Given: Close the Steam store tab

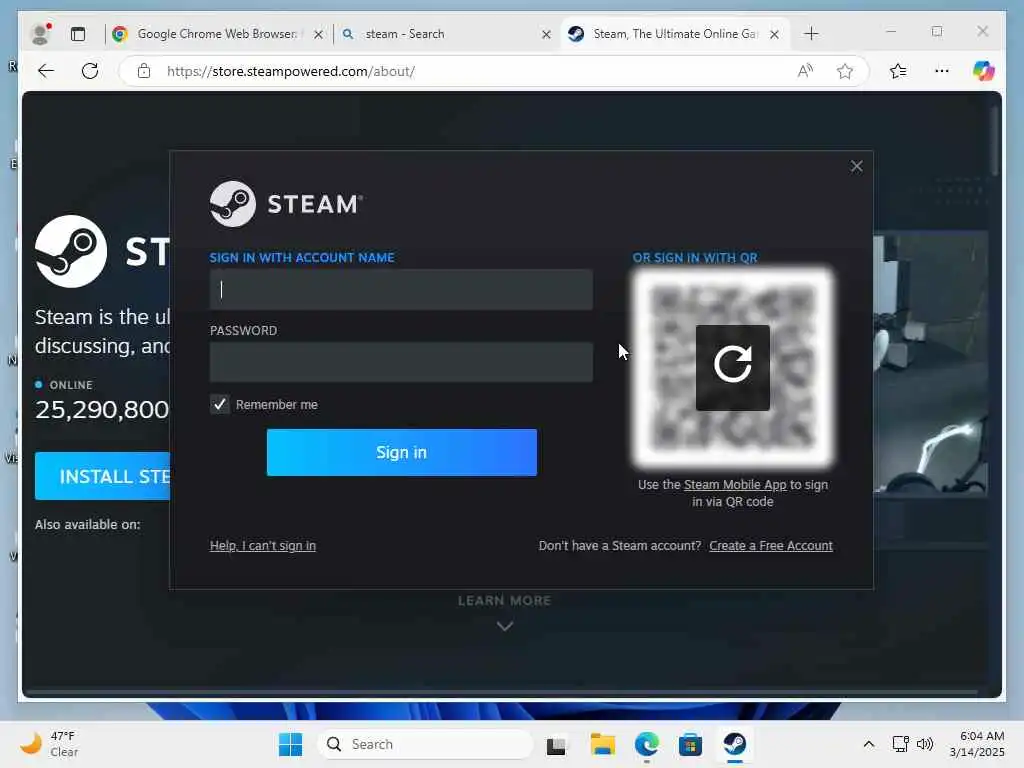Looking at the screenshot, I should [x=774, y=34].
